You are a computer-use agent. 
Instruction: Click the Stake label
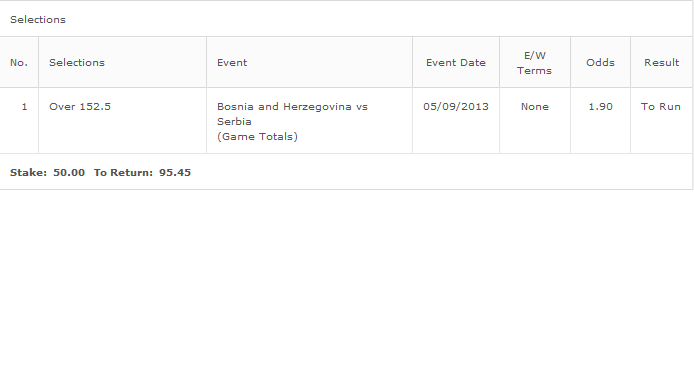(28, 172)
